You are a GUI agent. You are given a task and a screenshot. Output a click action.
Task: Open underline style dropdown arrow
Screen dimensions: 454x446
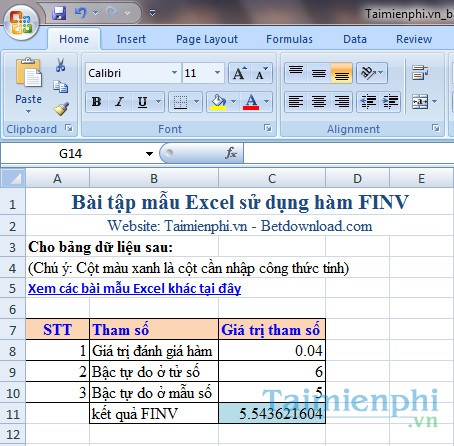159,102
